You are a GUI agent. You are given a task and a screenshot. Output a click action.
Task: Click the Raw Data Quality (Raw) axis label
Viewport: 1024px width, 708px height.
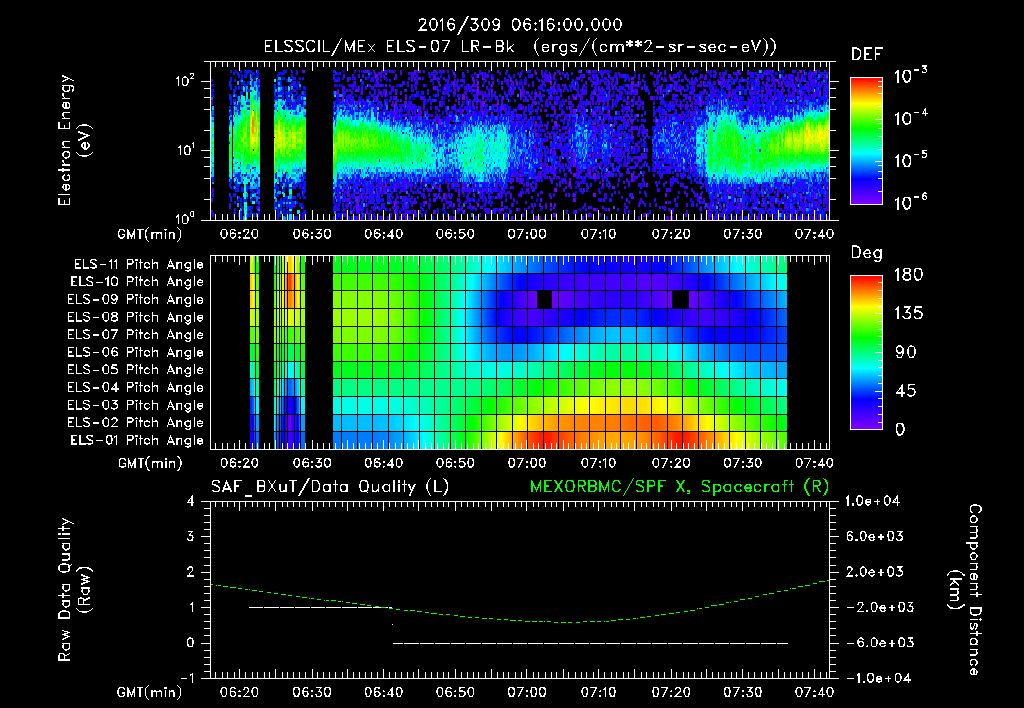pos(74,590)
